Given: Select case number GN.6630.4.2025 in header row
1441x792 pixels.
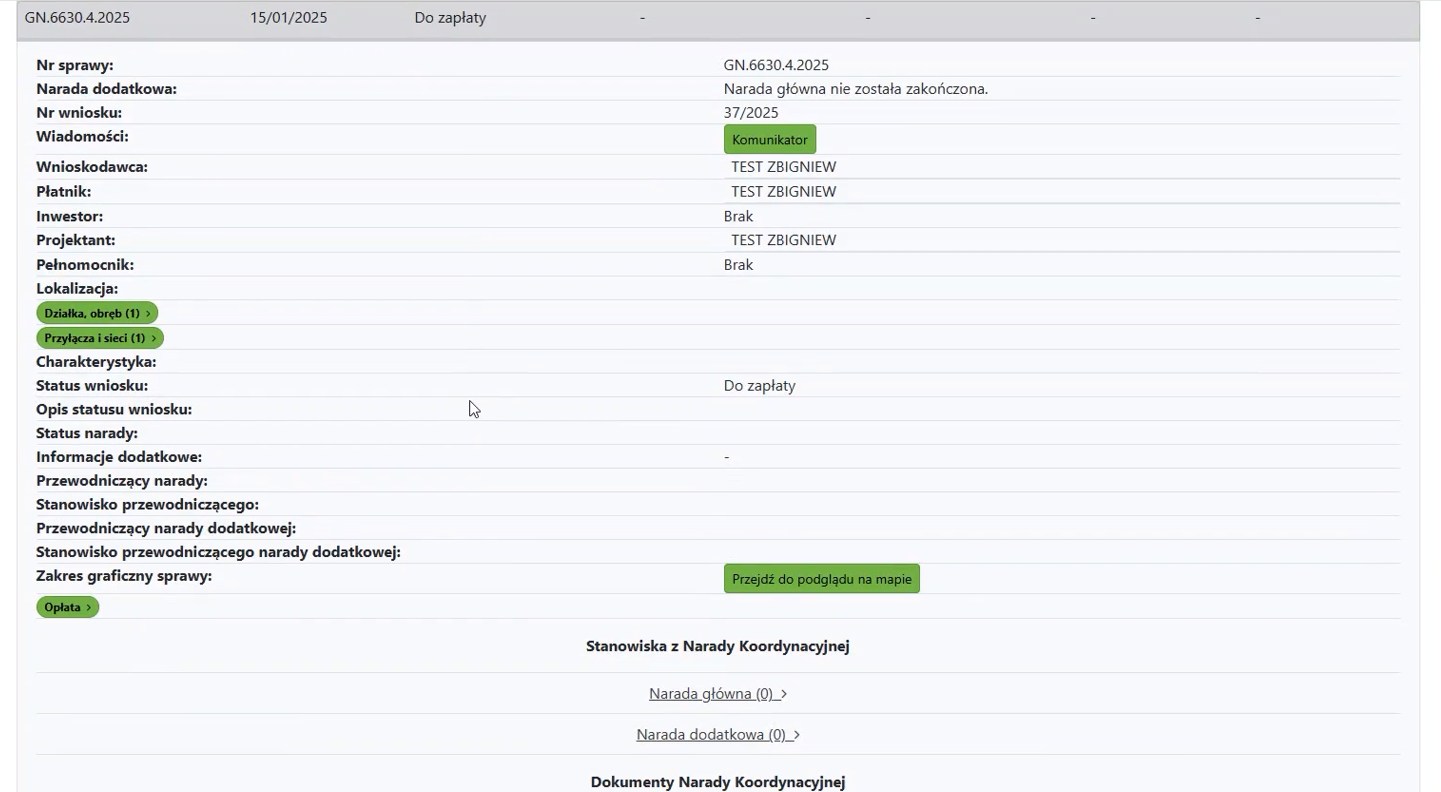Looking at the screenshot, I should click(x=77, y=18).
